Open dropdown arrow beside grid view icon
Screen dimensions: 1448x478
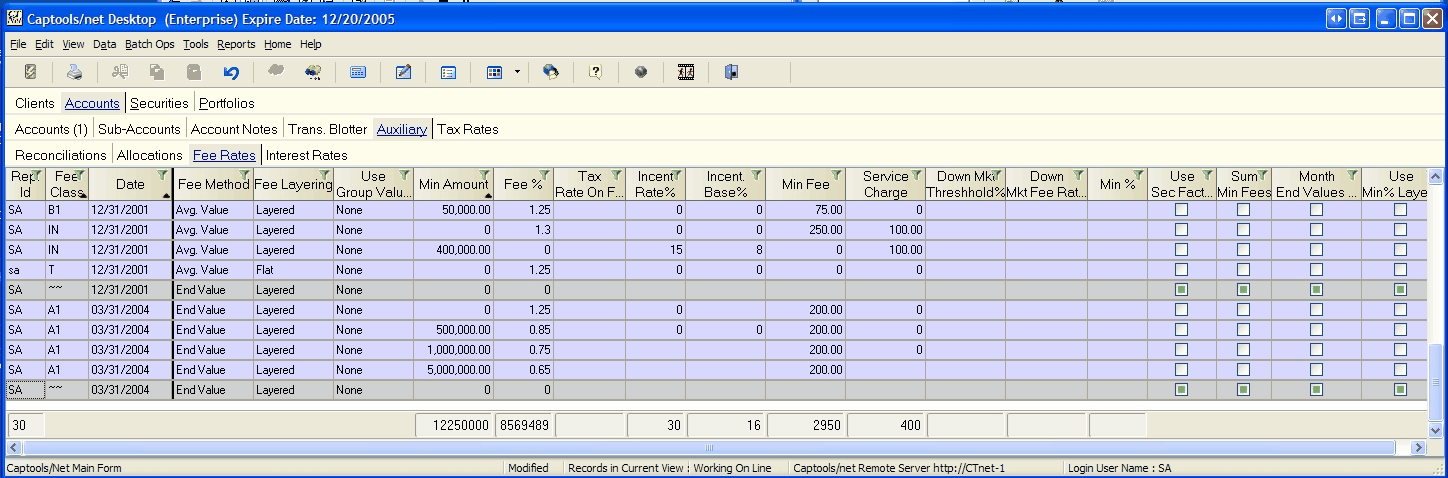coord(517,72)
